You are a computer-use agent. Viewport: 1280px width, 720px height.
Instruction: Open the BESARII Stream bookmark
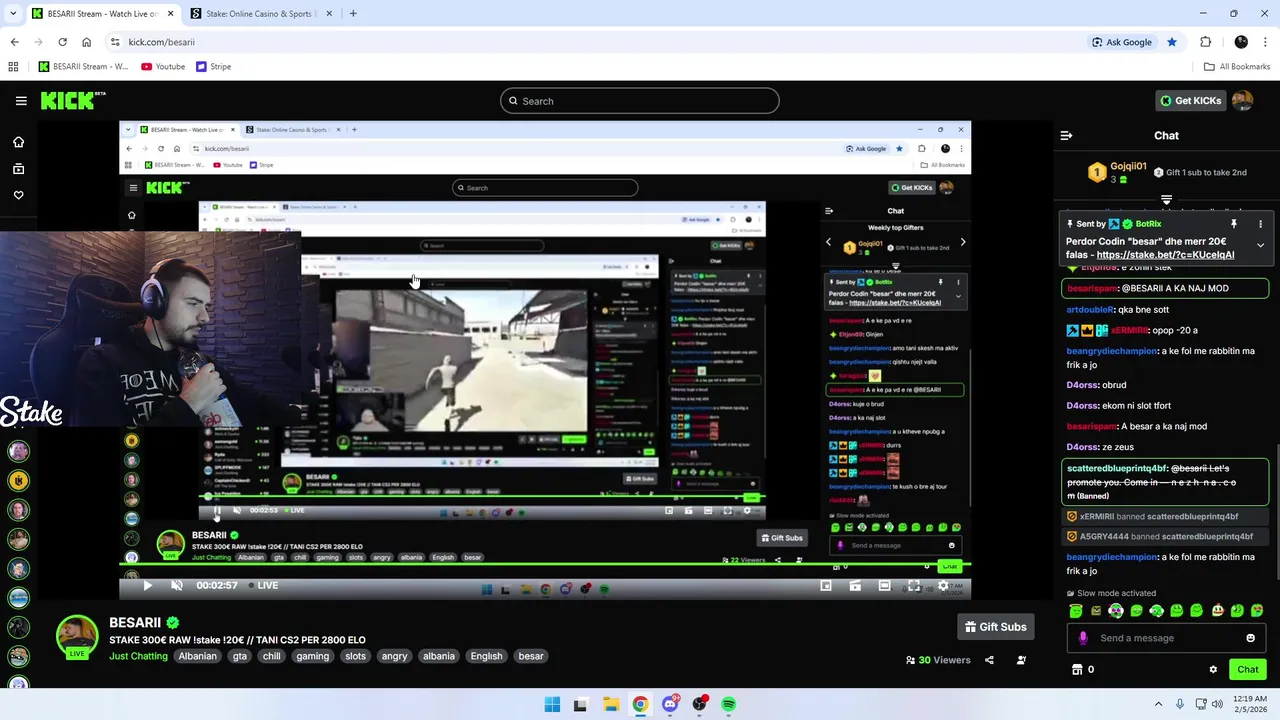pos(83,67)
